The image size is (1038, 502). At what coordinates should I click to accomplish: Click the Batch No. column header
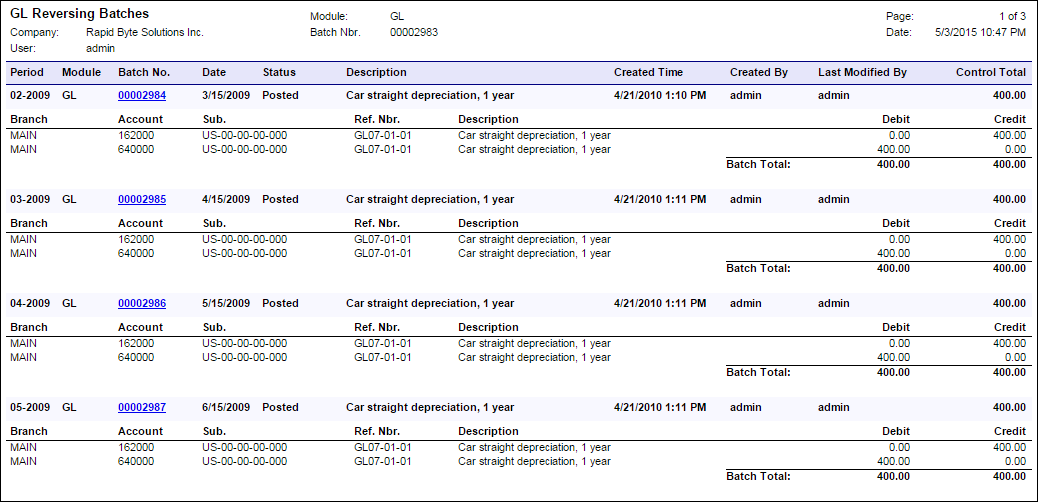pos(144,72)
